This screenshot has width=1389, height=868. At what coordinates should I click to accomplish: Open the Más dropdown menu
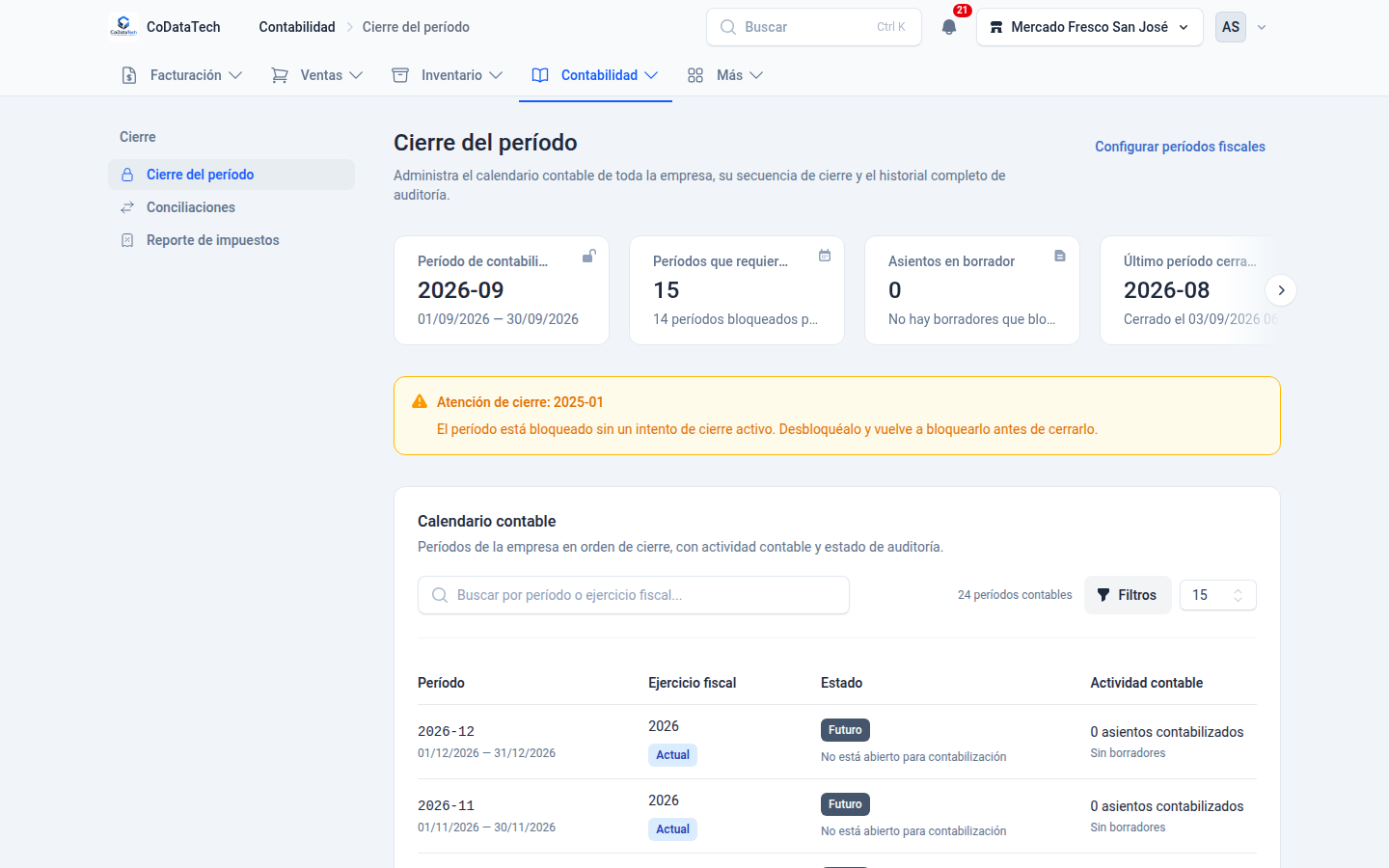[x=724, y=75]
